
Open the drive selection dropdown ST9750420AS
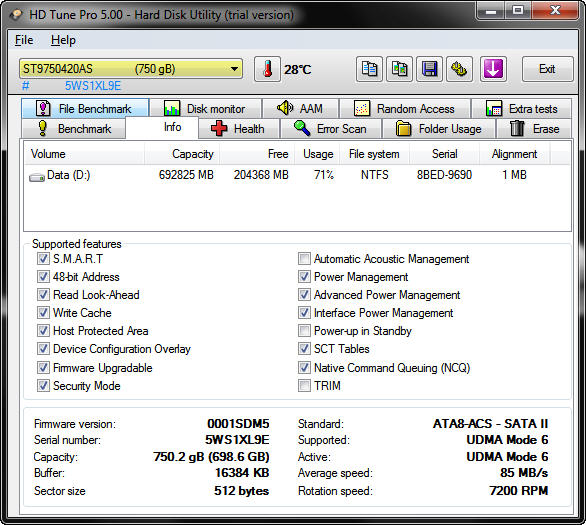tap(130, 69)
